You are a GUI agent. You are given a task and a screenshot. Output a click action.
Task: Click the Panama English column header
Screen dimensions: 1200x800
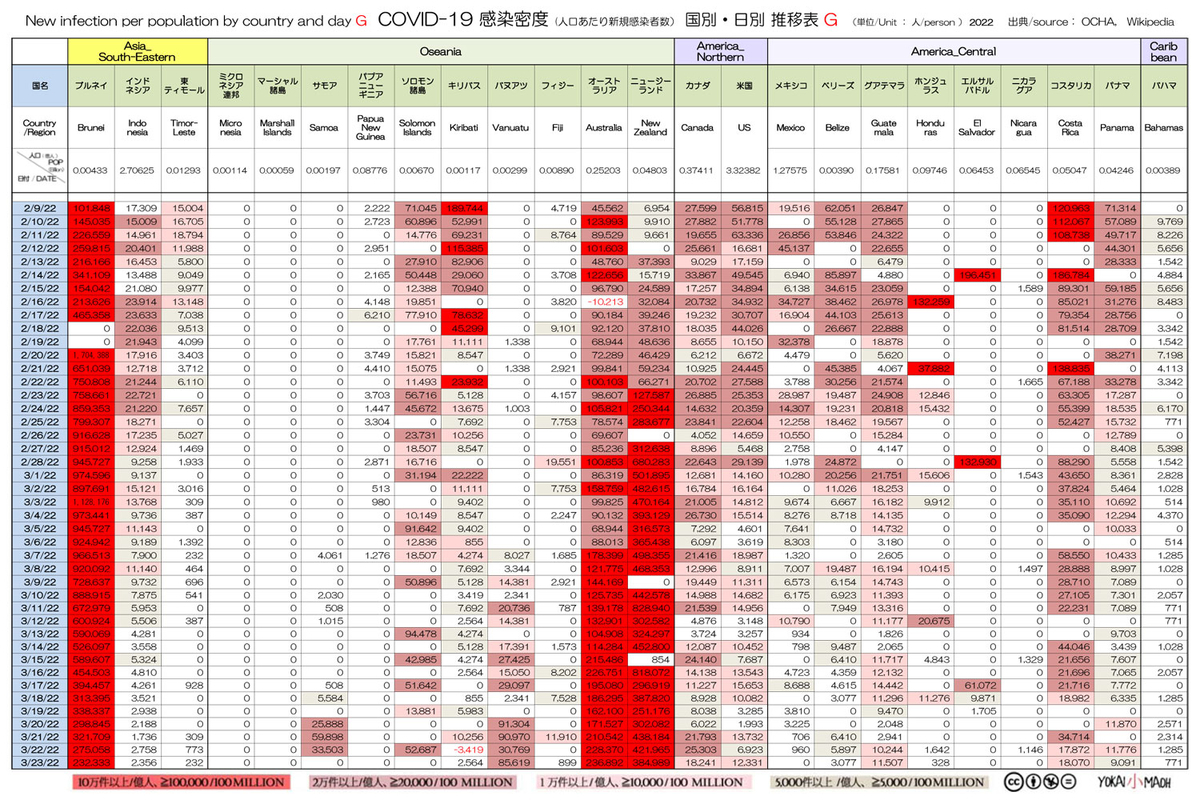[x=1116, y=128]
